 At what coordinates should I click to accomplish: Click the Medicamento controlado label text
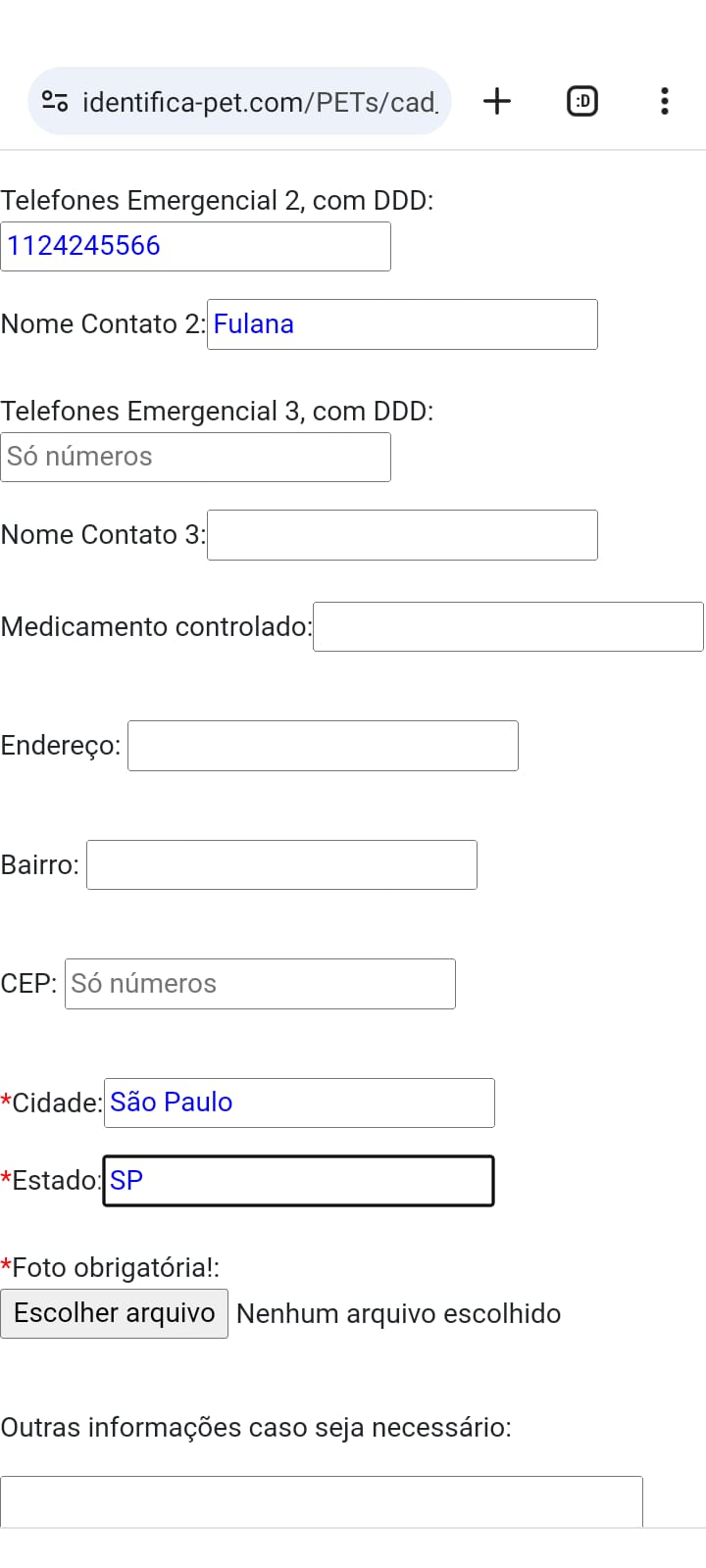(x=156, y=627)
